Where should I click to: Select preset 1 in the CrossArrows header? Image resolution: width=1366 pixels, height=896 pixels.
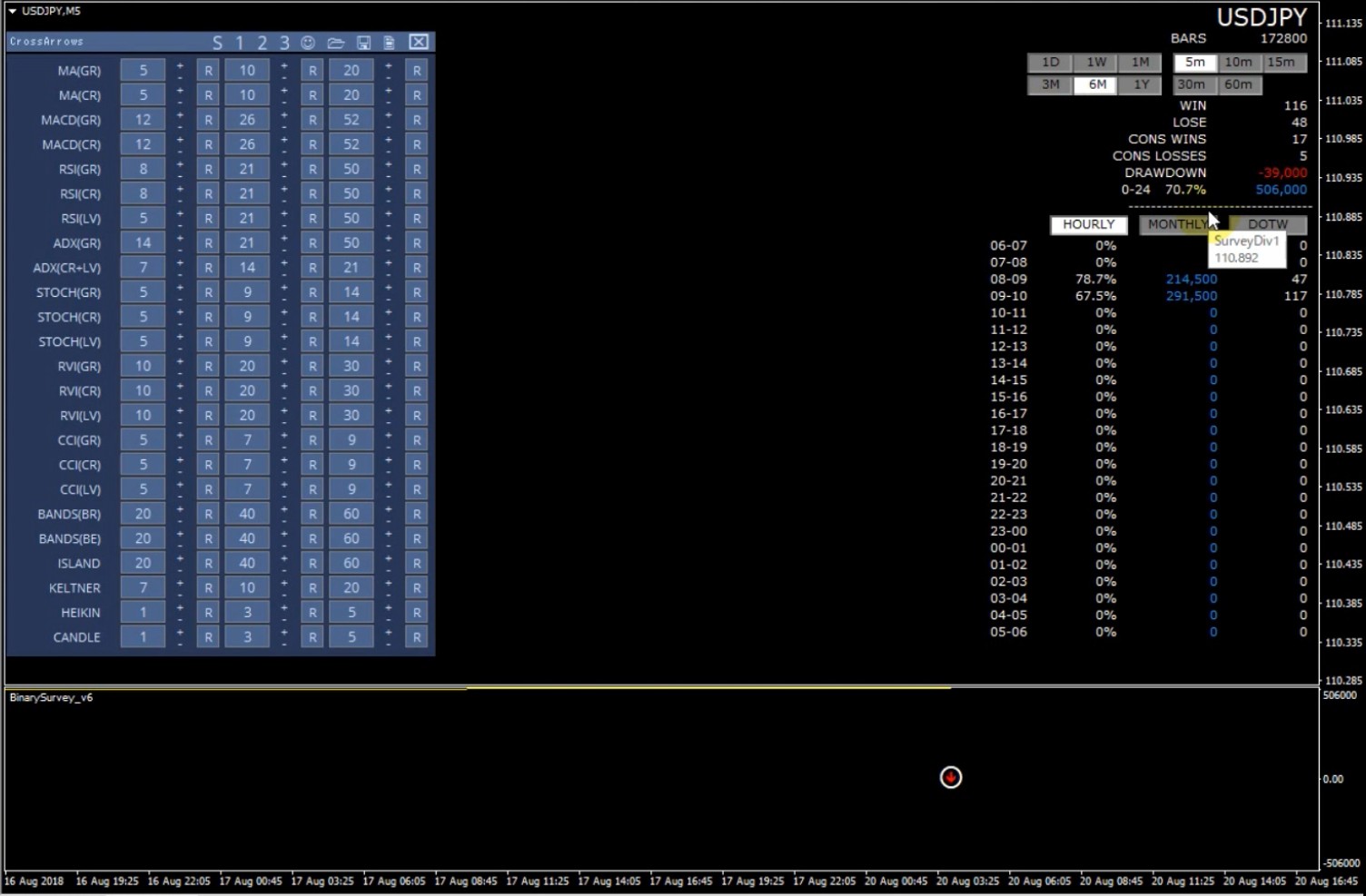coord(240,43)
